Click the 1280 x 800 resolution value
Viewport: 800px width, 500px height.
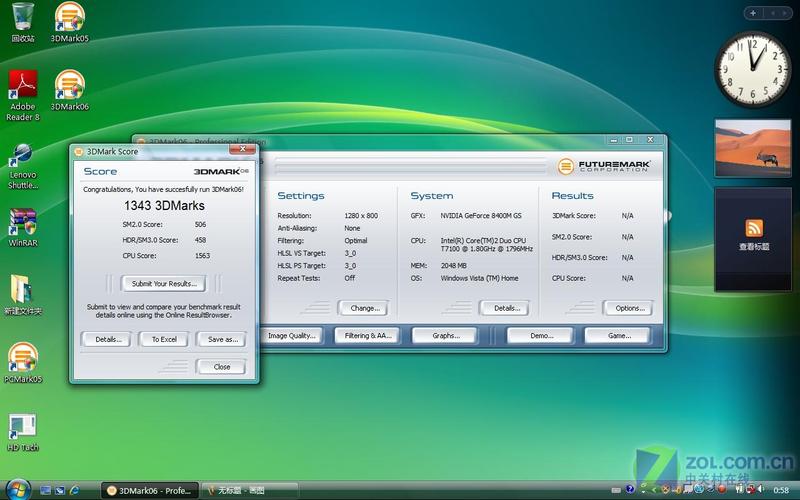pyautogui.click(x=361, y=216)
